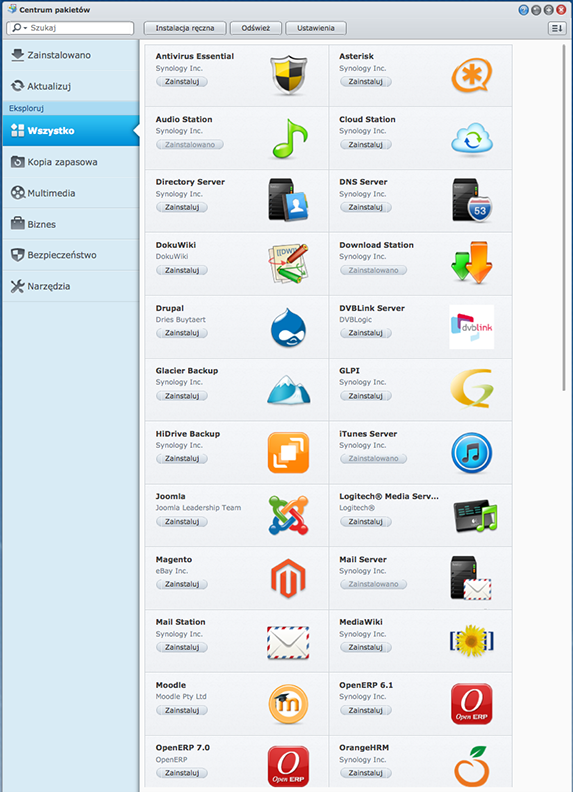The height and width of the screenshot is (792, 573).
Task: Click the Mail Server Zainstalowano button
Action: point(373,584)
